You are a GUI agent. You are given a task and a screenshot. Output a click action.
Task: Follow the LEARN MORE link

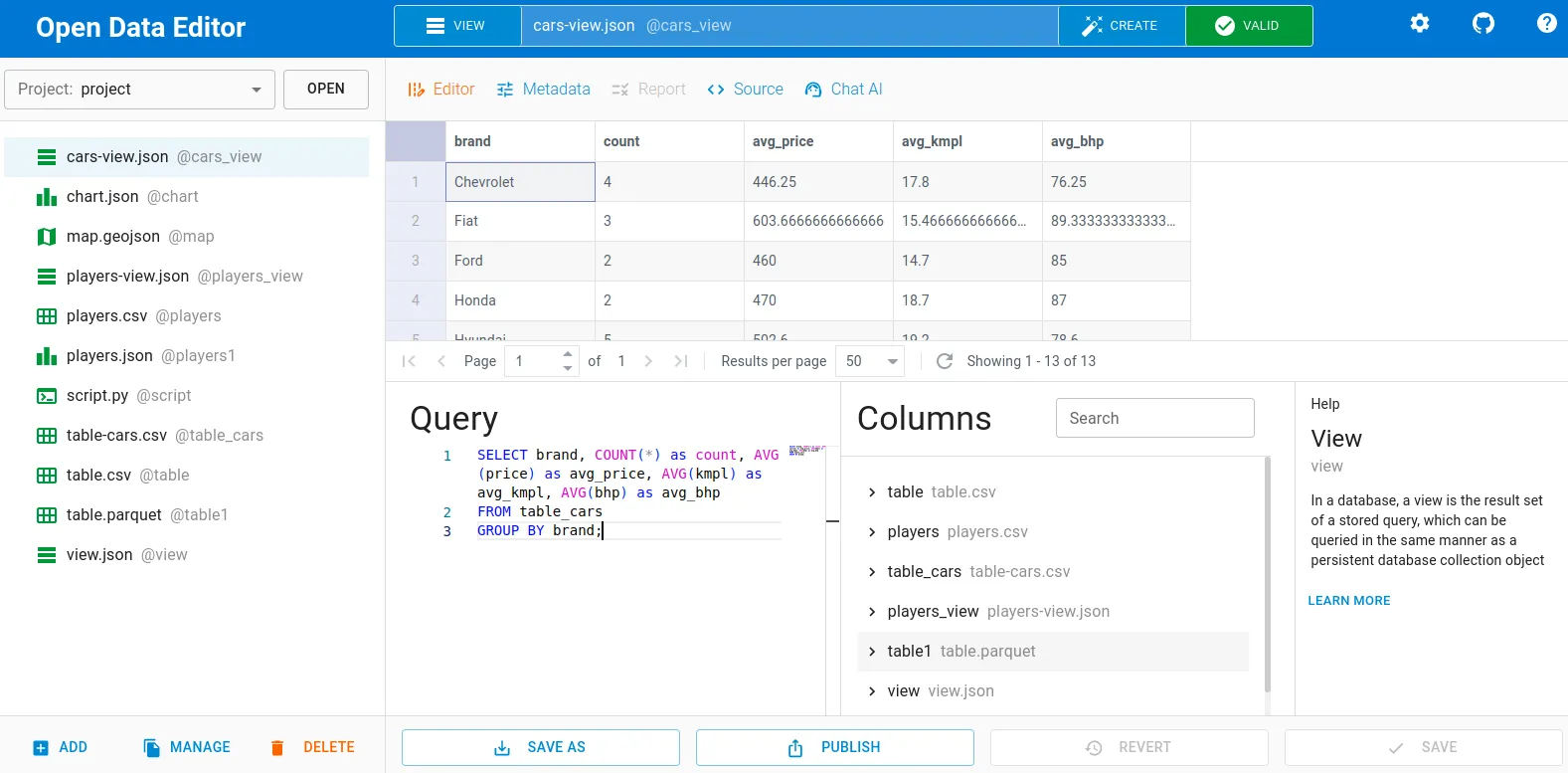(x=1348, y=601)
